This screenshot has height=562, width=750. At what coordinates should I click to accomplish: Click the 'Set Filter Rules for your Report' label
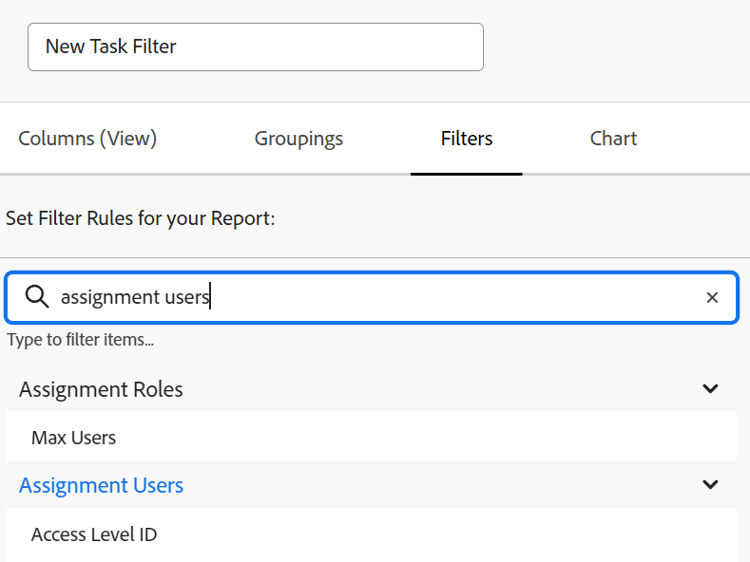(x=140, y=218)
